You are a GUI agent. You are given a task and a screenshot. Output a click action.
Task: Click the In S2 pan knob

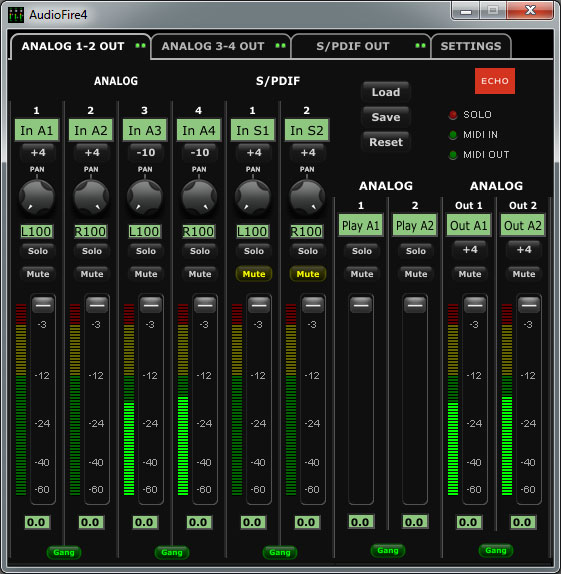point(307,197)
